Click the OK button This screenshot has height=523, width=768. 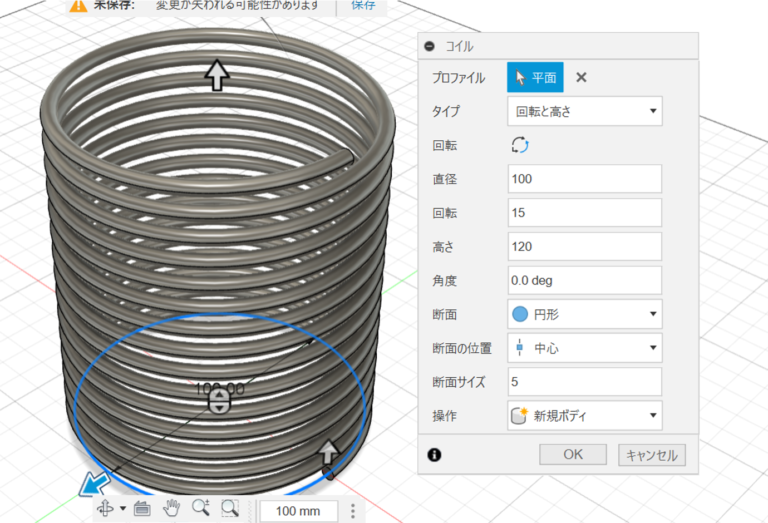[x=573, y=454]
